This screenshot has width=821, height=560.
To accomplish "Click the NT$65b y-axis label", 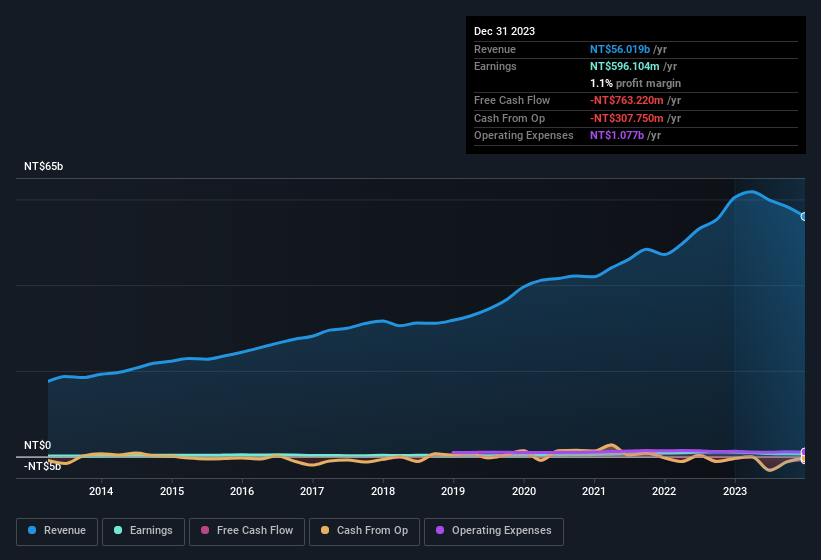I will click(x=43, y=166).
